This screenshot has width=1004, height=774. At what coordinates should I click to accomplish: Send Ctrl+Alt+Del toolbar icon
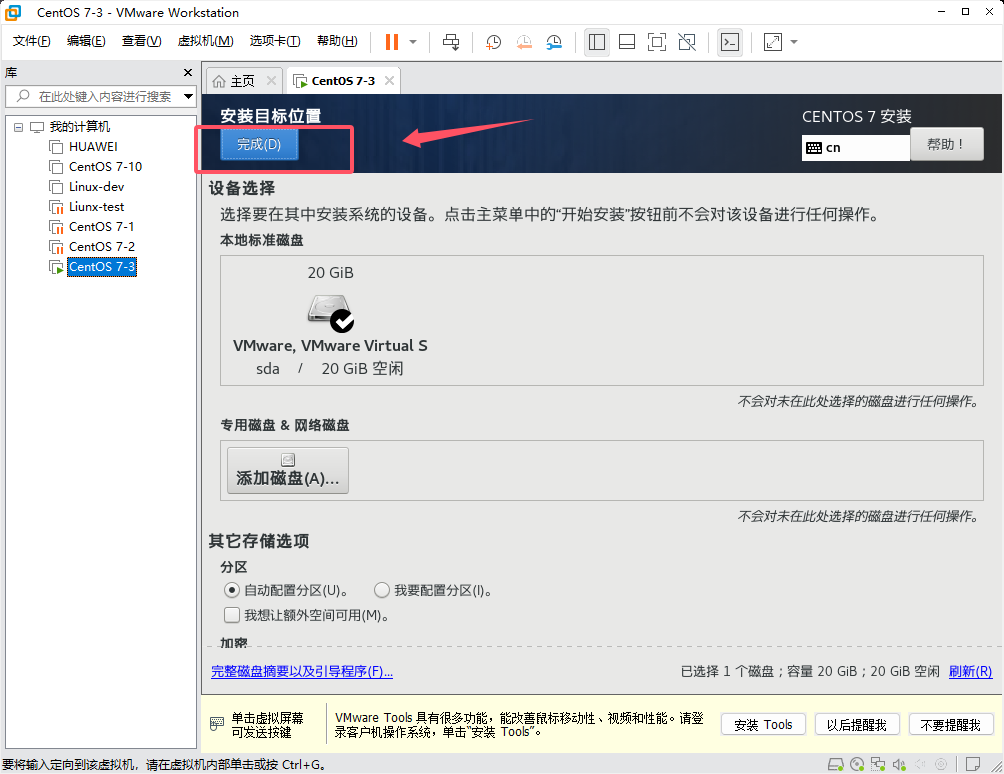coord(451,42)
